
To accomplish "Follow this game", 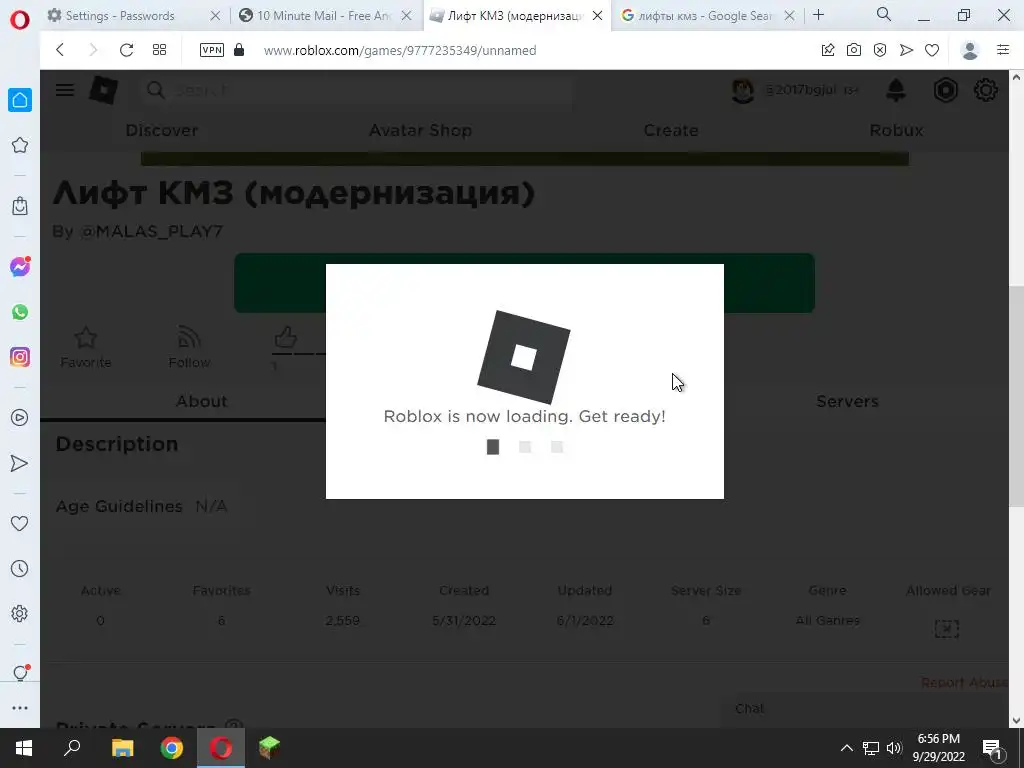I will (x=189, y=348).
